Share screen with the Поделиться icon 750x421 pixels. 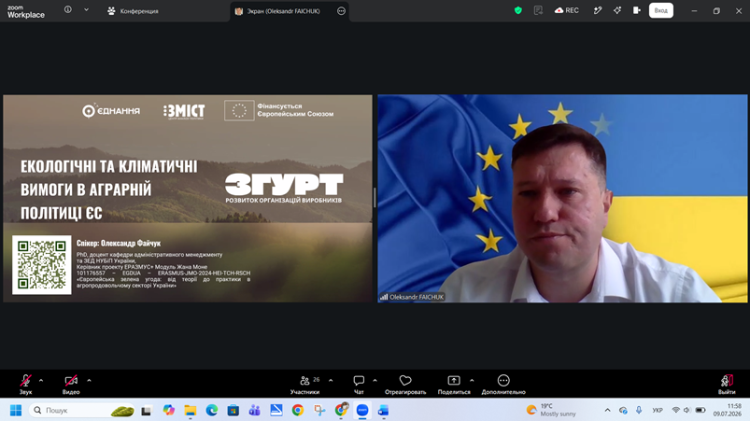tap(454, 384)
